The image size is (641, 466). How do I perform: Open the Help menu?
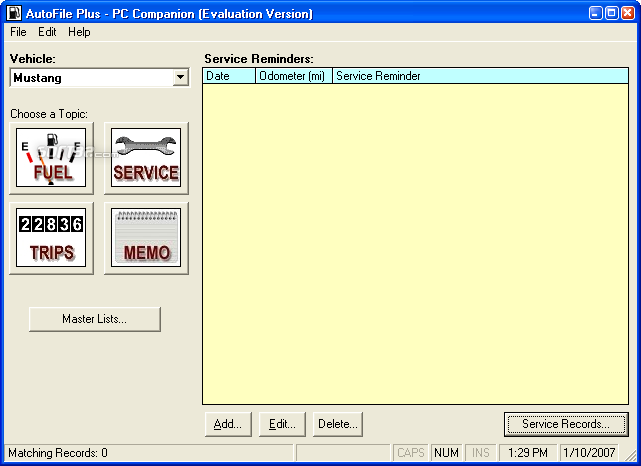[x=79, y=32]
